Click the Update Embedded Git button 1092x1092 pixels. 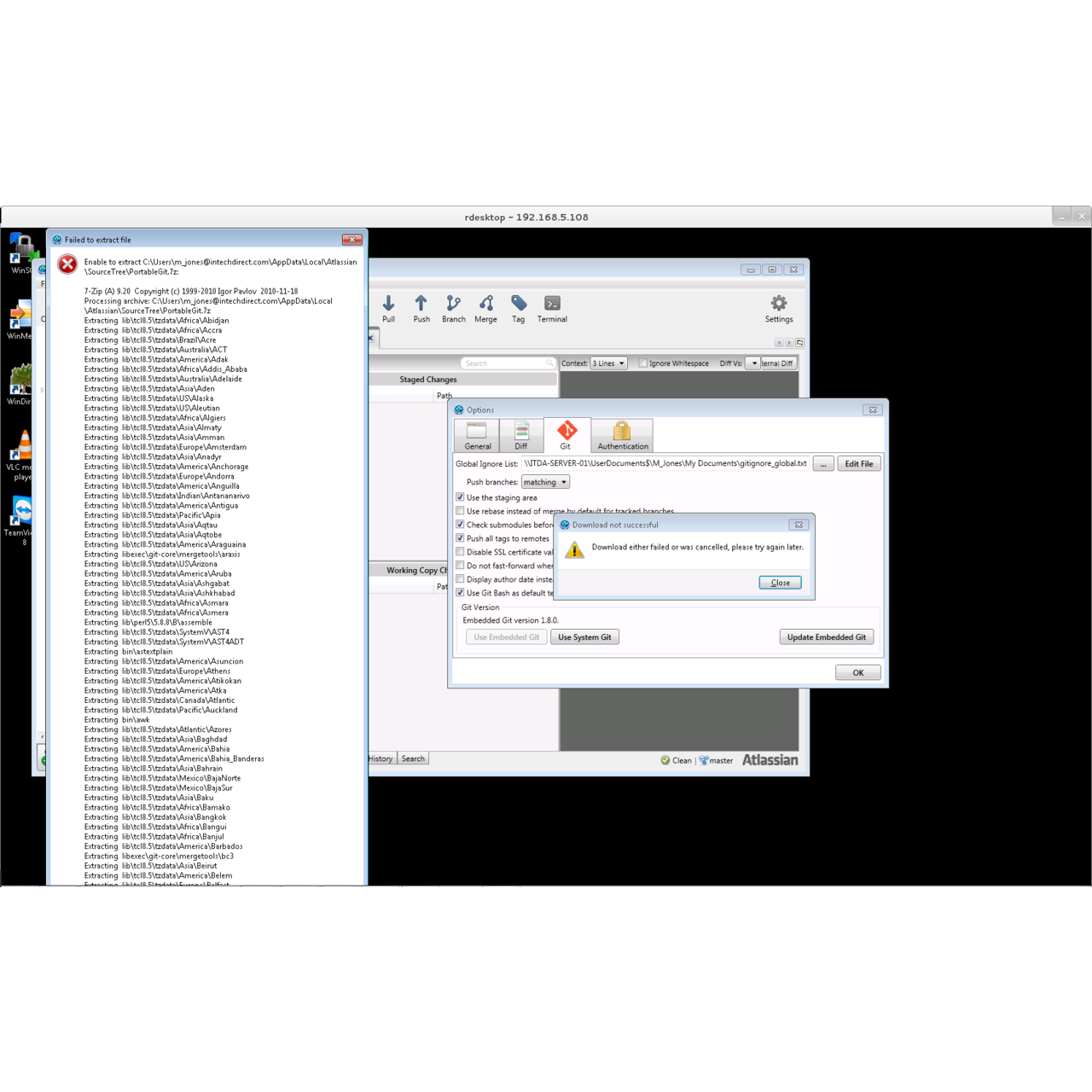826,637
